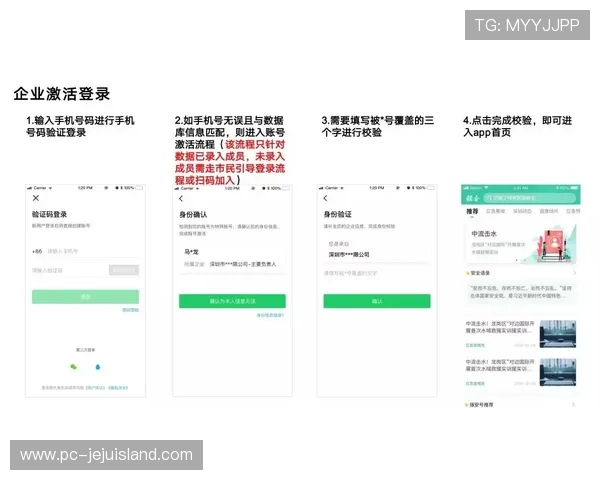Click the company name on 身份验证 screen

349,255
